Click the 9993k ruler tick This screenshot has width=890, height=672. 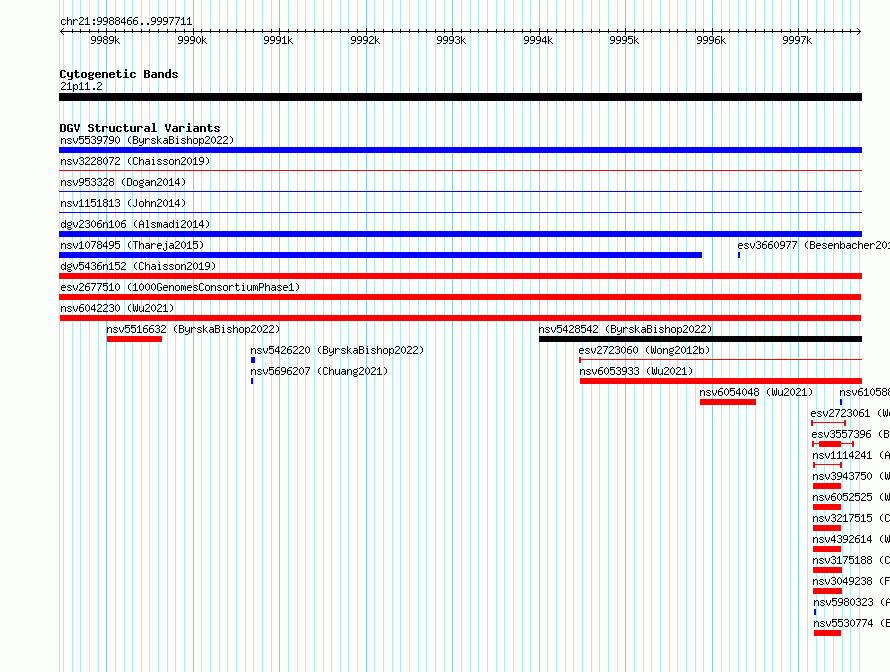(x=451, y=40)
